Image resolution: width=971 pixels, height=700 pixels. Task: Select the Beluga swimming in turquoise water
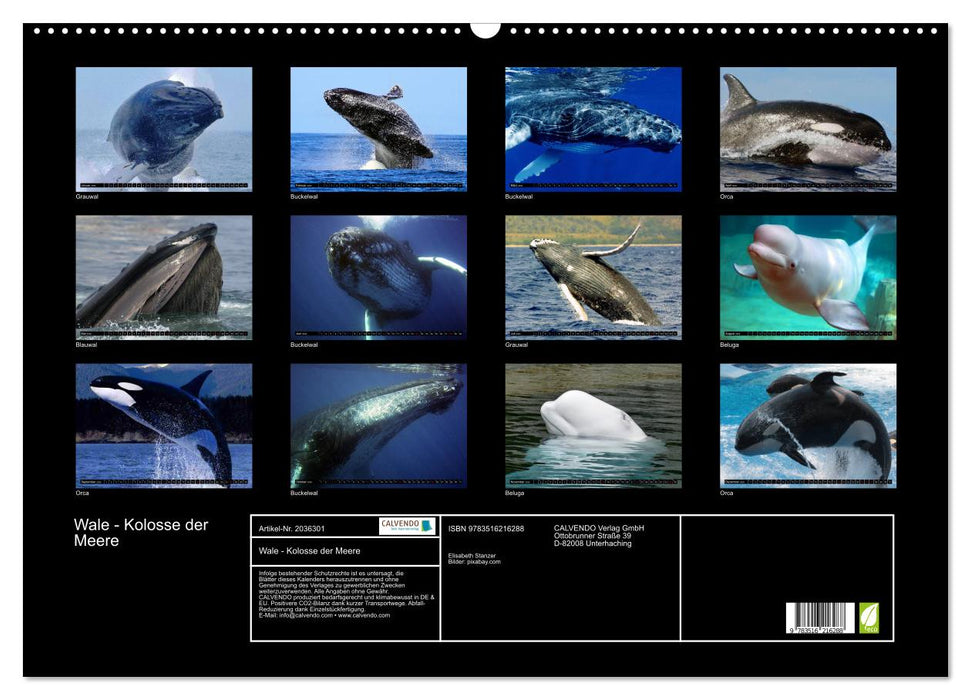(x=808, y=277)
